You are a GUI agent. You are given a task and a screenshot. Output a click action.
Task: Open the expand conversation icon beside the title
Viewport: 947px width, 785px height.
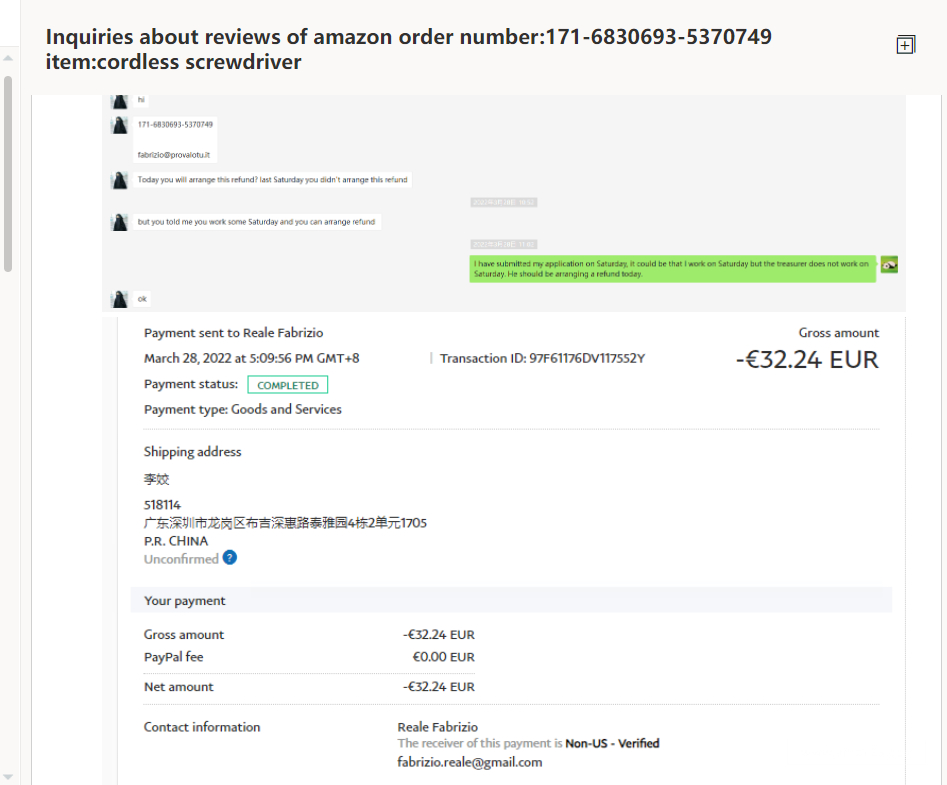[905, 45]
